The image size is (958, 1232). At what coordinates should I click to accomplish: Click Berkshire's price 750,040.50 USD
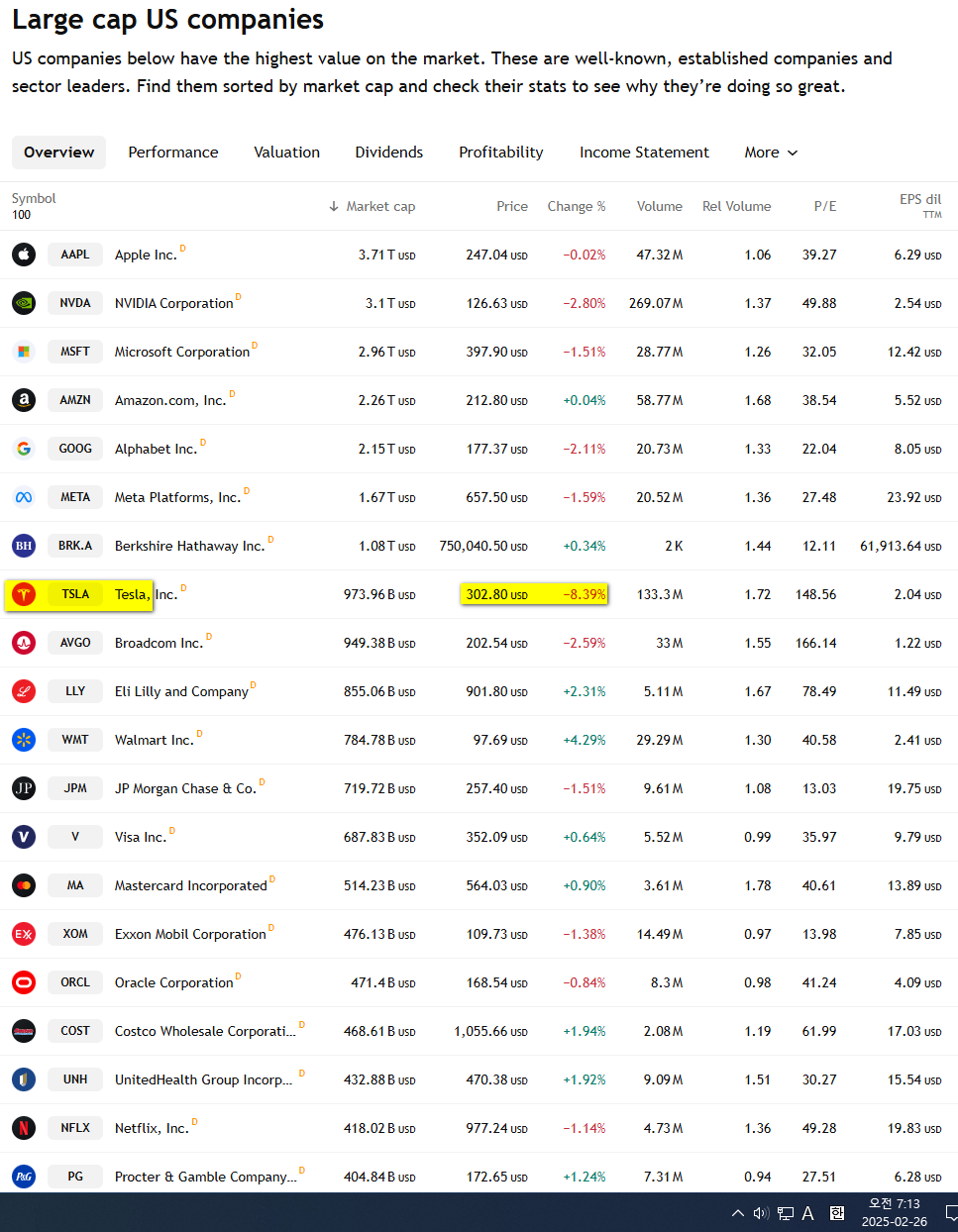pyautogui.click(x=483, y=546)
